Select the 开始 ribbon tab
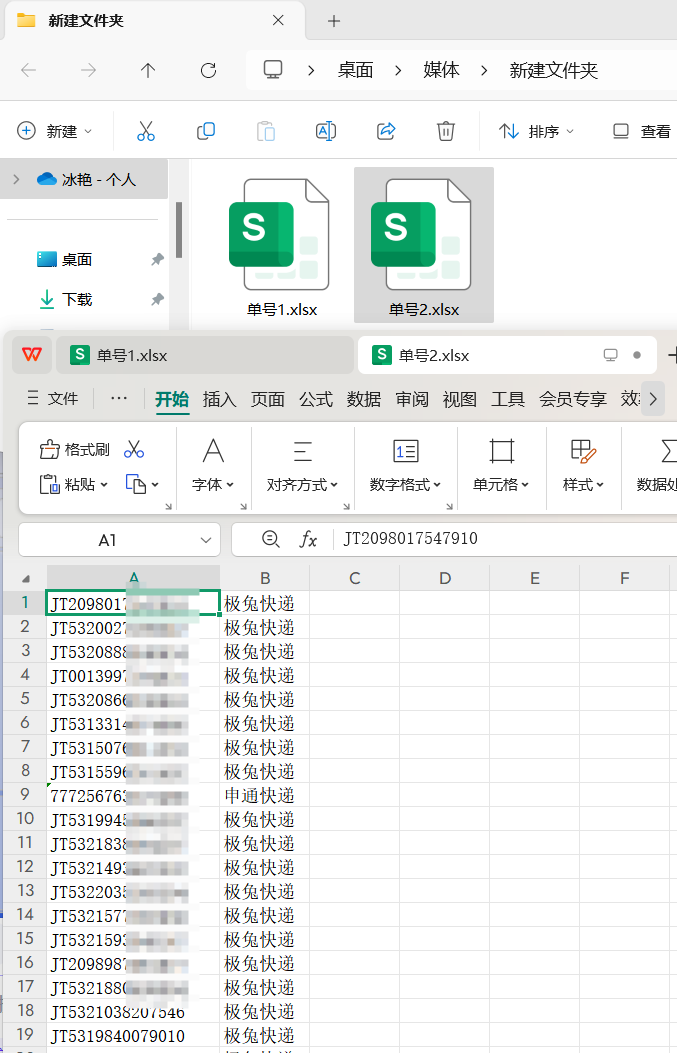Viewport: 677px width, 1053px height. (x=172, y=399)
